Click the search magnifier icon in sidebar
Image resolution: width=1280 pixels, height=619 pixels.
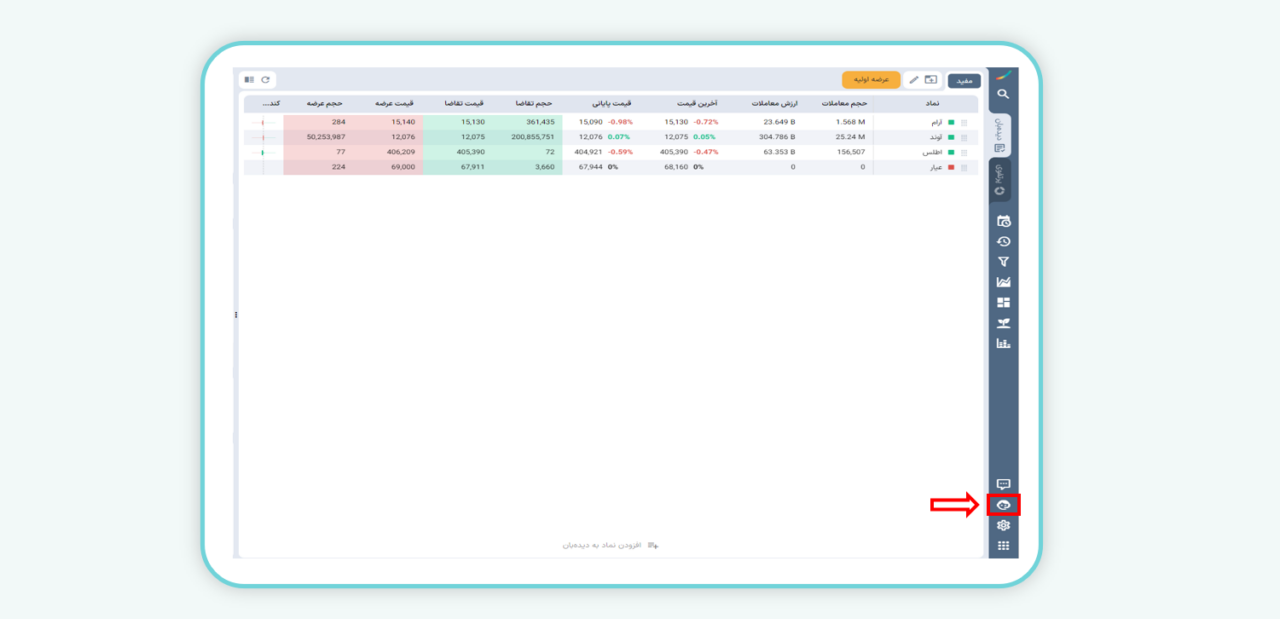1003,94
